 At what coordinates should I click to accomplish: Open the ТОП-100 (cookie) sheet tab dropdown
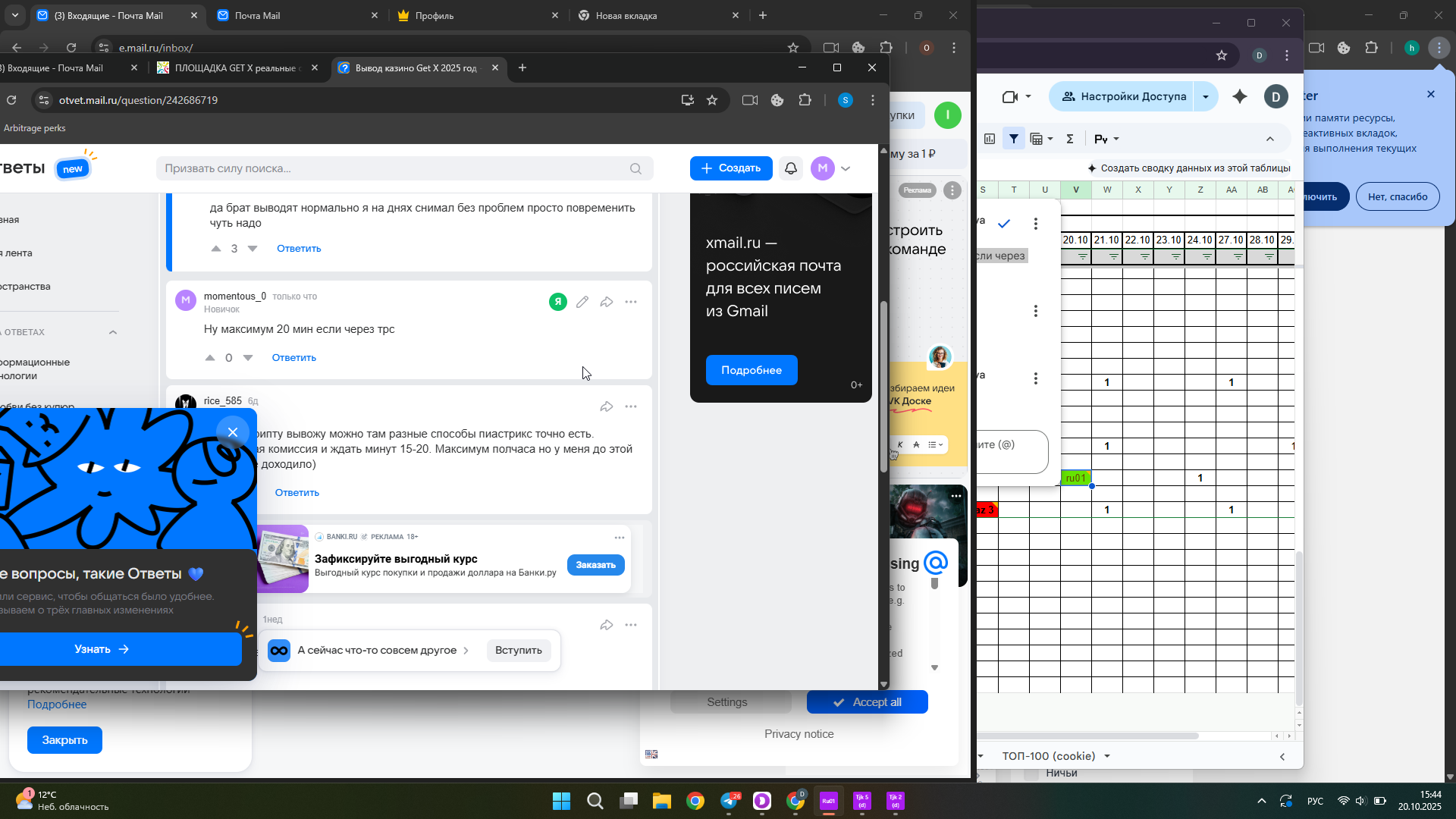[1107, 756]
